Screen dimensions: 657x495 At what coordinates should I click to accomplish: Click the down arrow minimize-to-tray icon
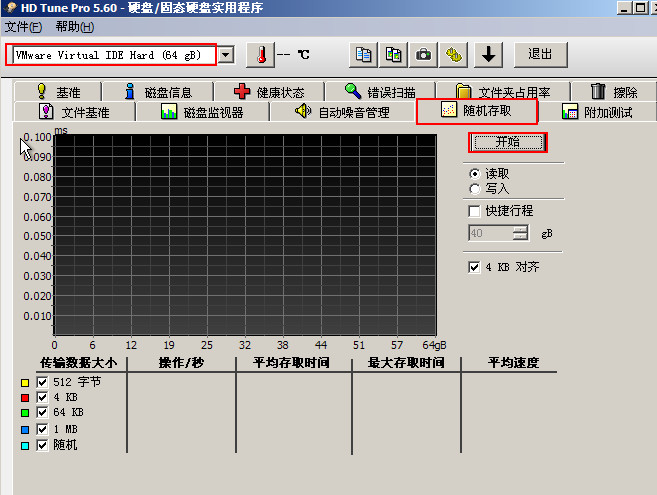click(x=488, y=54)
